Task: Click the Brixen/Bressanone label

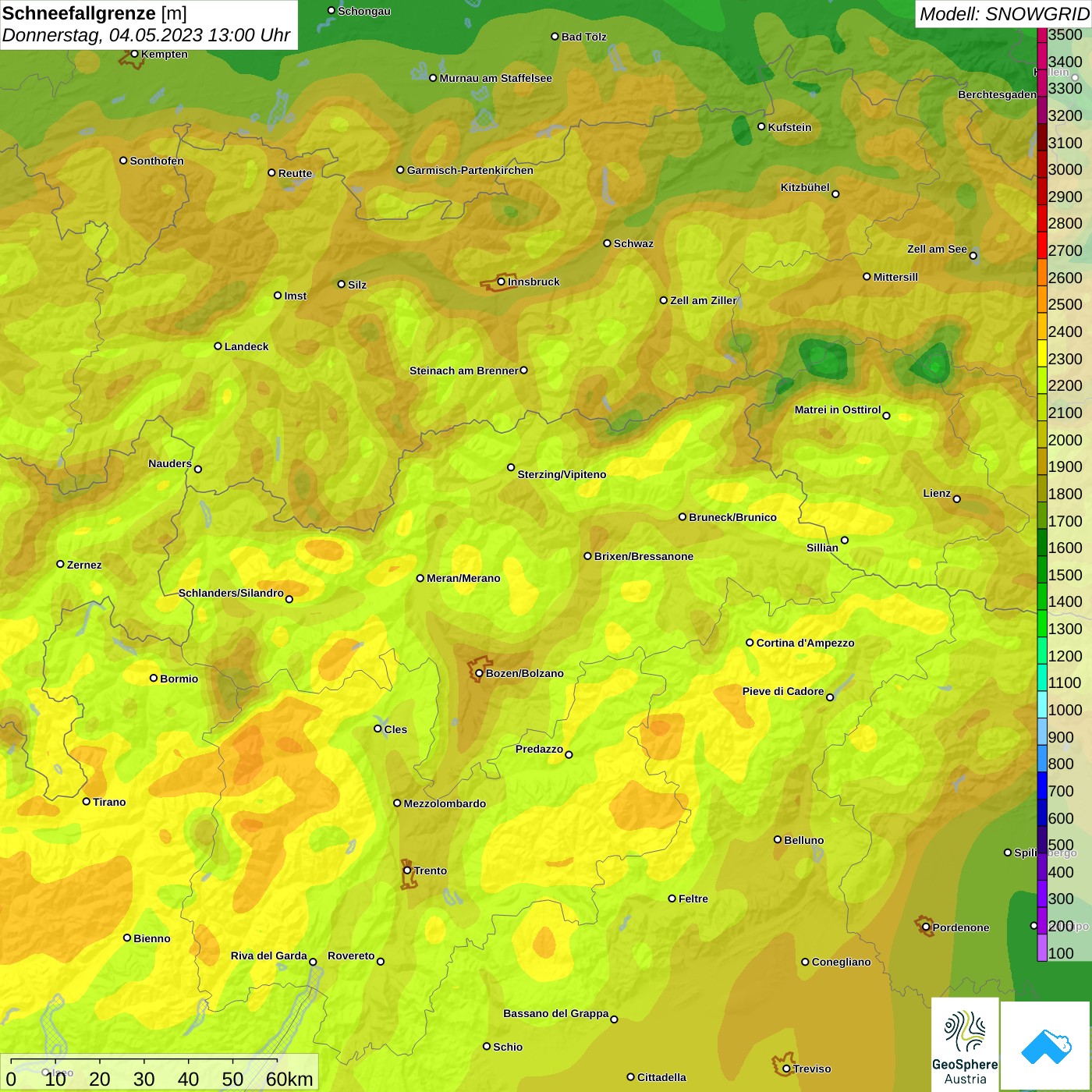Action: 643,556
